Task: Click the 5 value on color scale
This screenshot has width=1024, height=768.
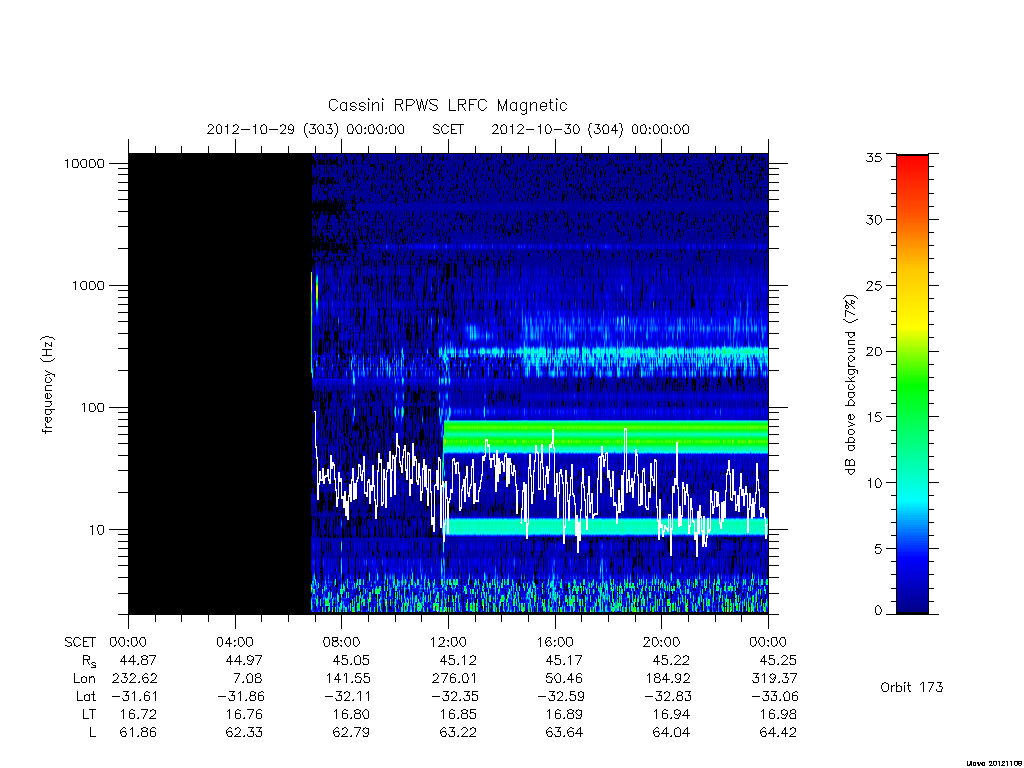Action: pyautogui.click(x=878, y=549)
